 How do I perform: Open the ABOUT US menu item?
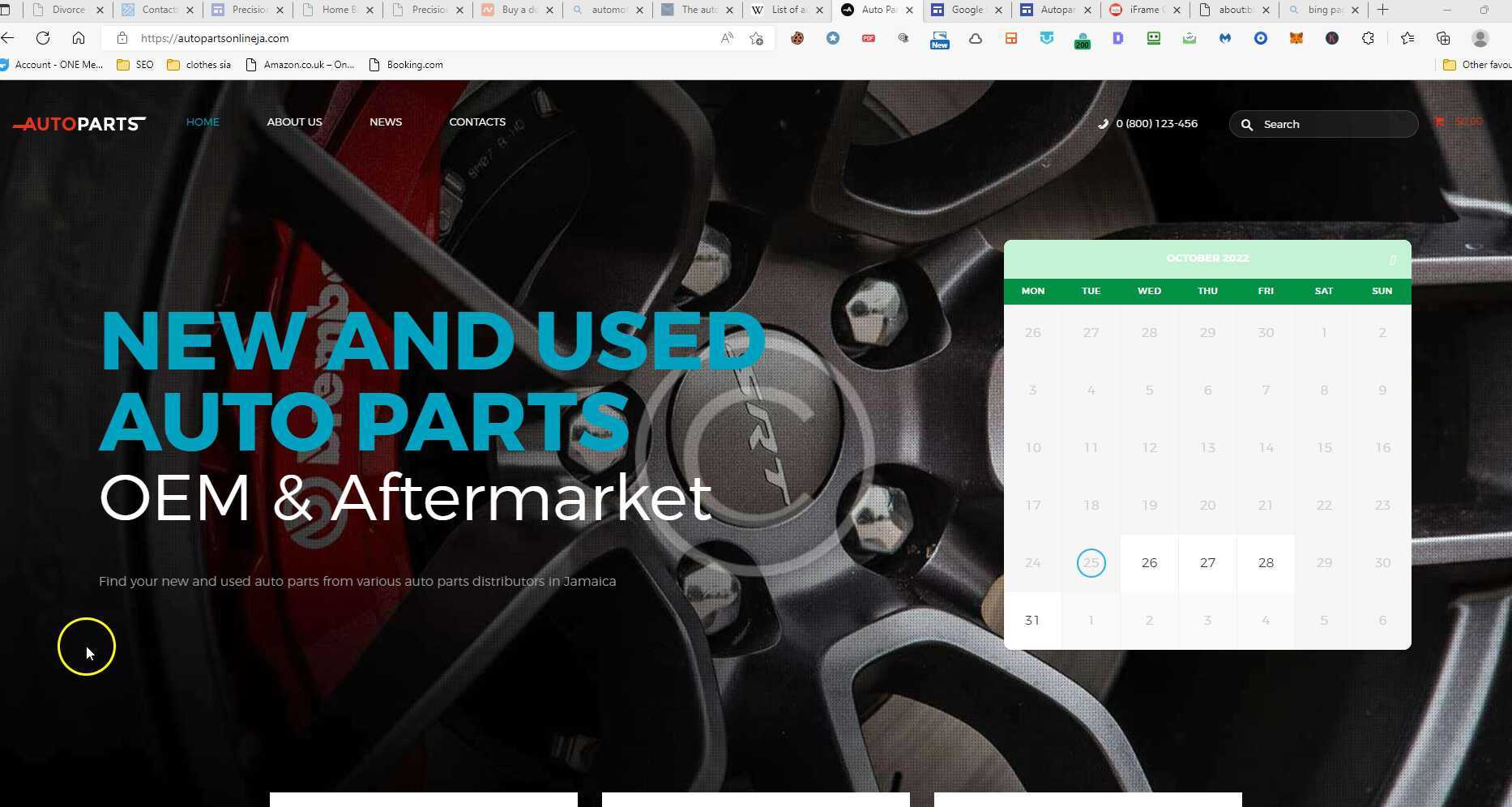point(294,122)
